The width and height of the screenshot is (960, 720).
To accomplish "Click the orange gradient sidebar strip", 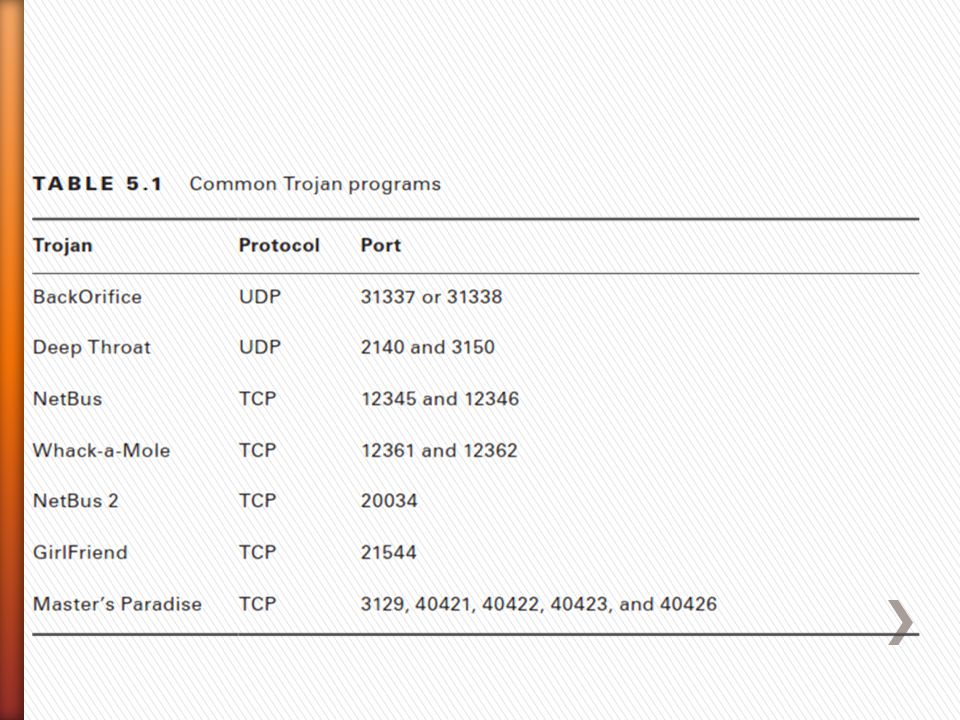I will (x=12, y=360).
